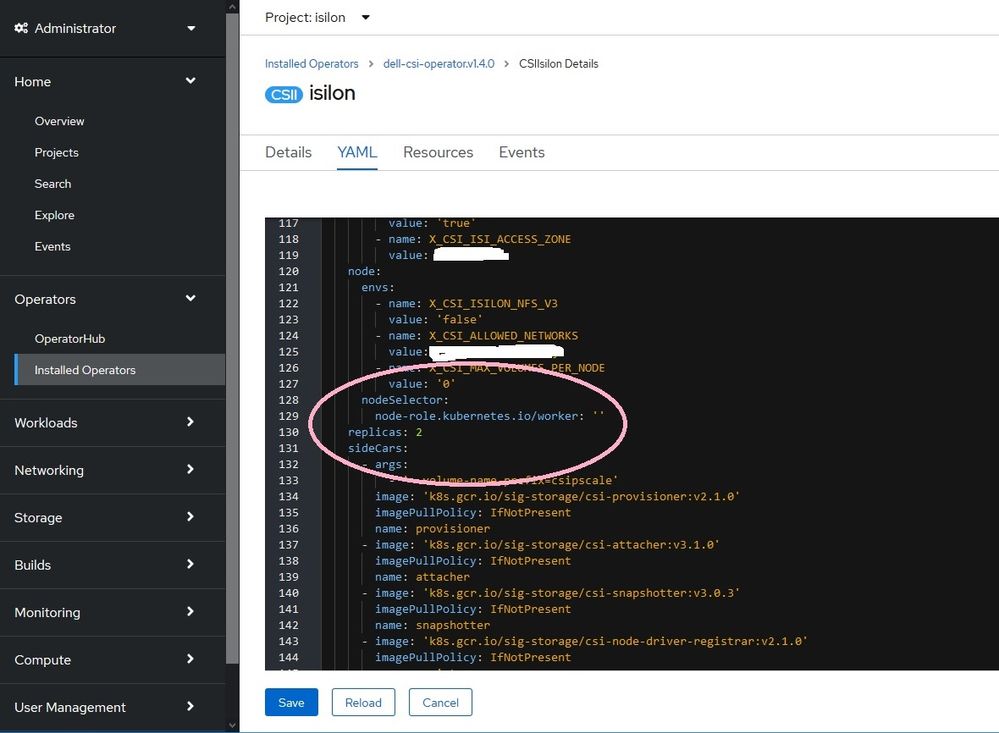Viewport: 999px width, 733px height.
Task: Click the nodeSelector key on line 128
Action: (x=405, y=400)
